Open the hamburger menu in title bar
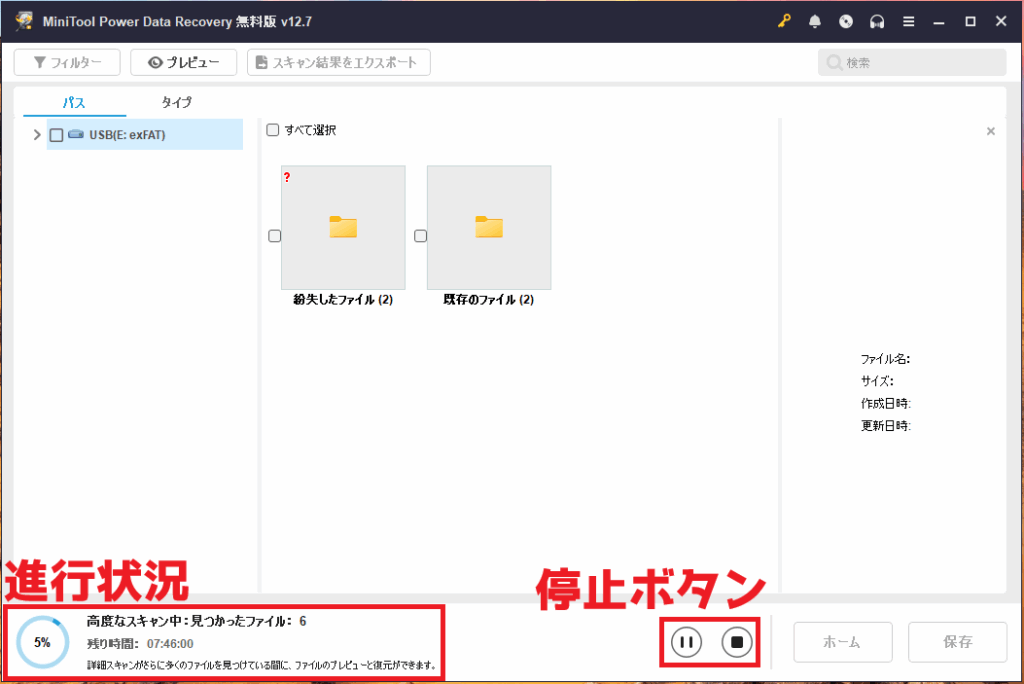The height and width of the screenshot is (684, 1024). (x=908, y=22)
